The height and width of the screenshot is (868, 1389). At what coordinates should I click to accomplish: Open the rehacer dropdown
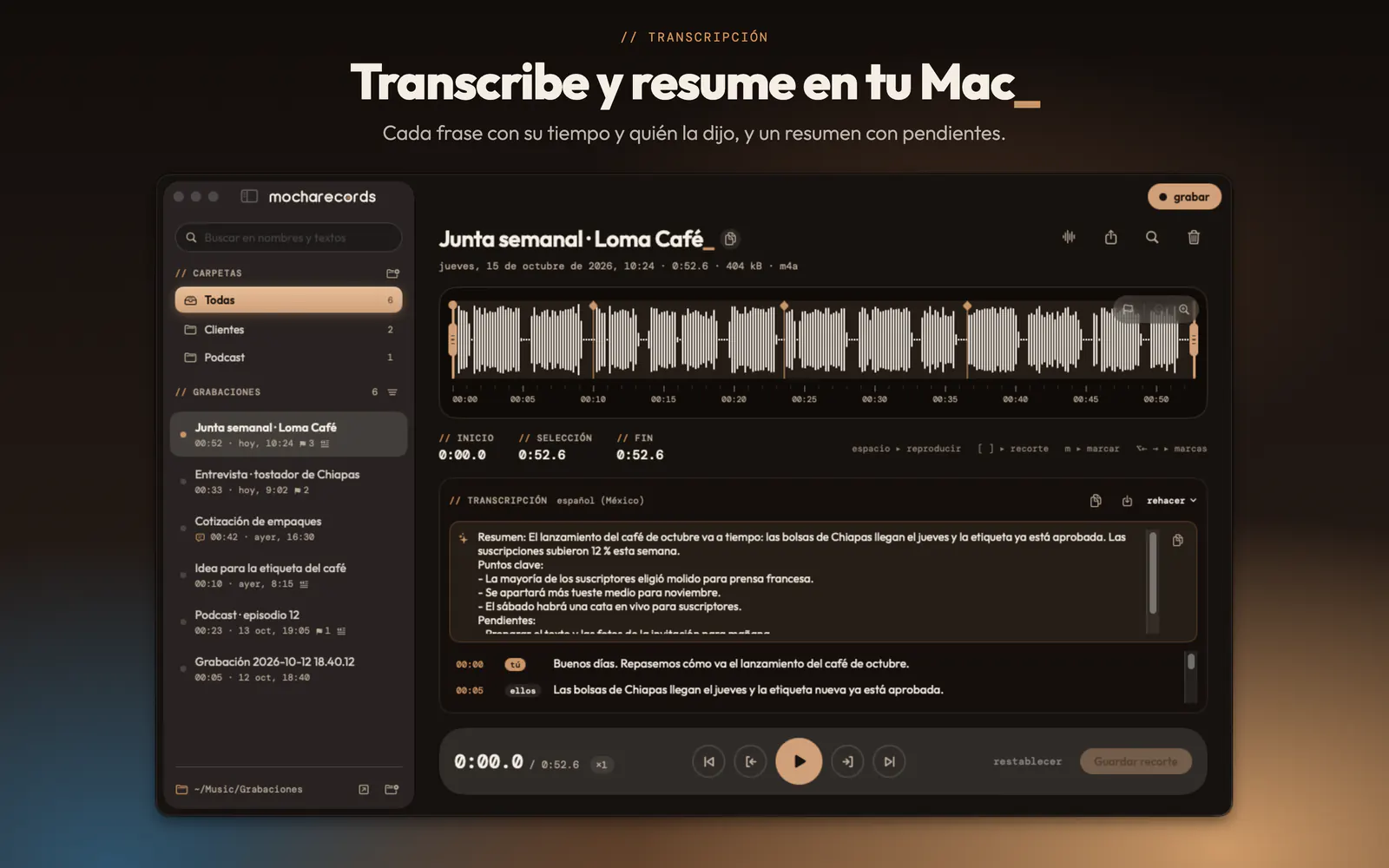click(x=1171, y=501)
